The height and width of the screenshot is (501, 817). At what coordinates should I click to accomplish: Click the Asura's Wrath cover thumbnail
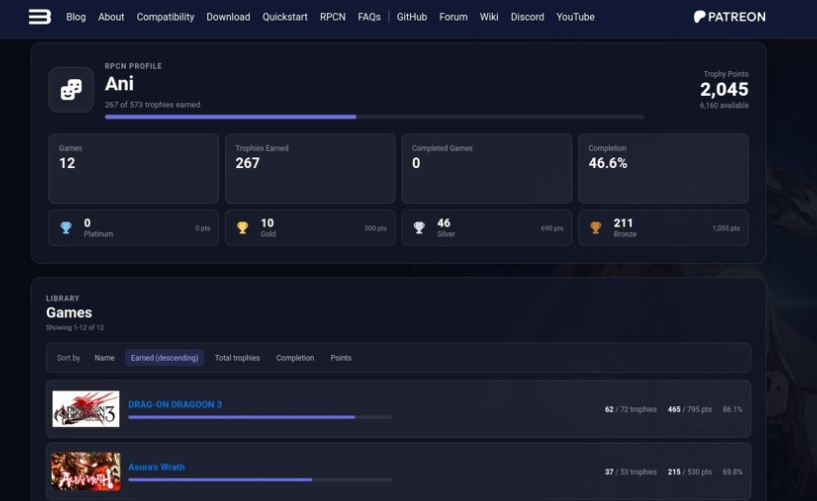click(86, 471)
